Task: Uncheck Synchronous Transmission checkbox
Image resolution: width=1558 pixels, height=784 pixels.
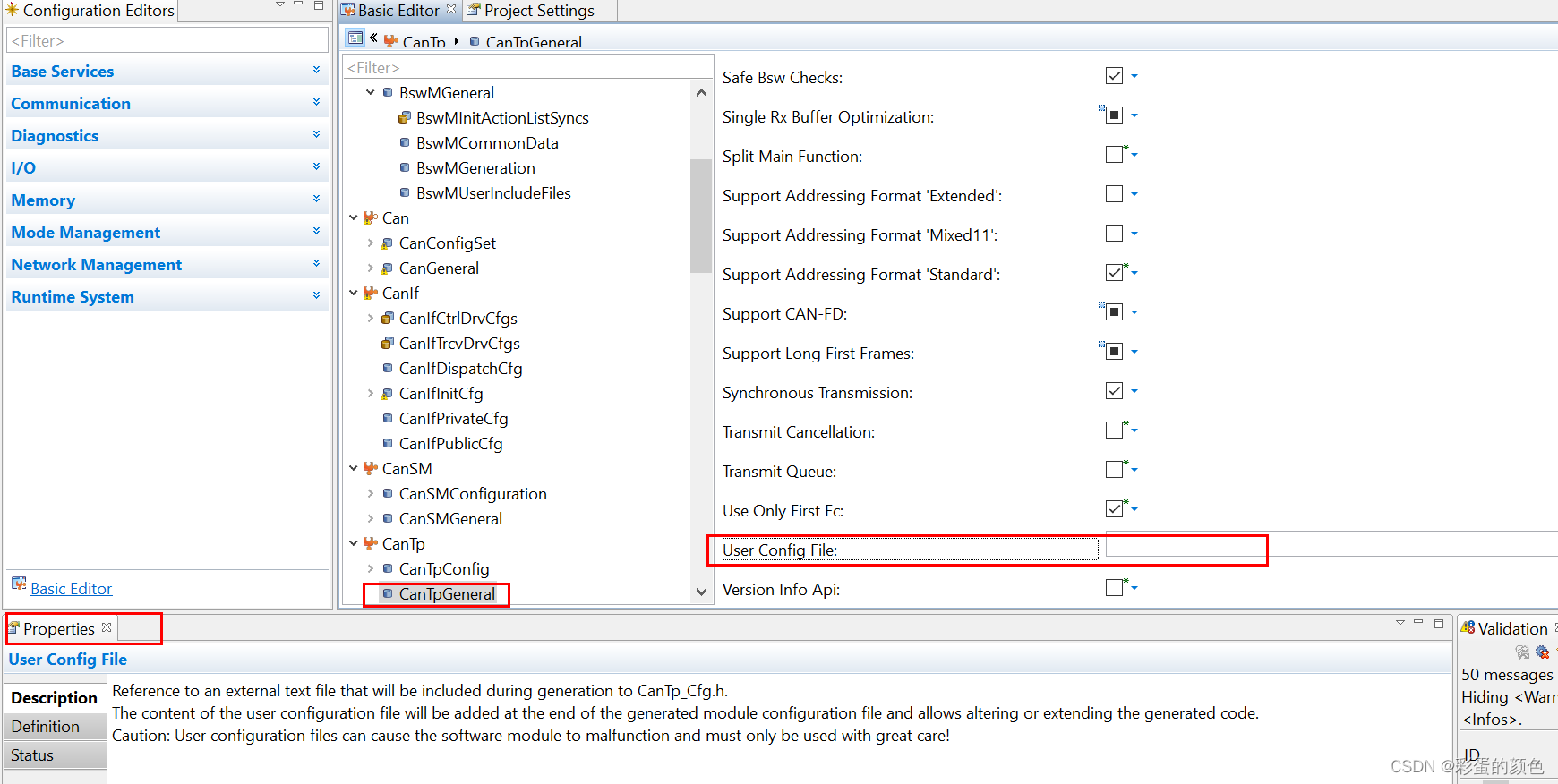Action: [1114, 391]
